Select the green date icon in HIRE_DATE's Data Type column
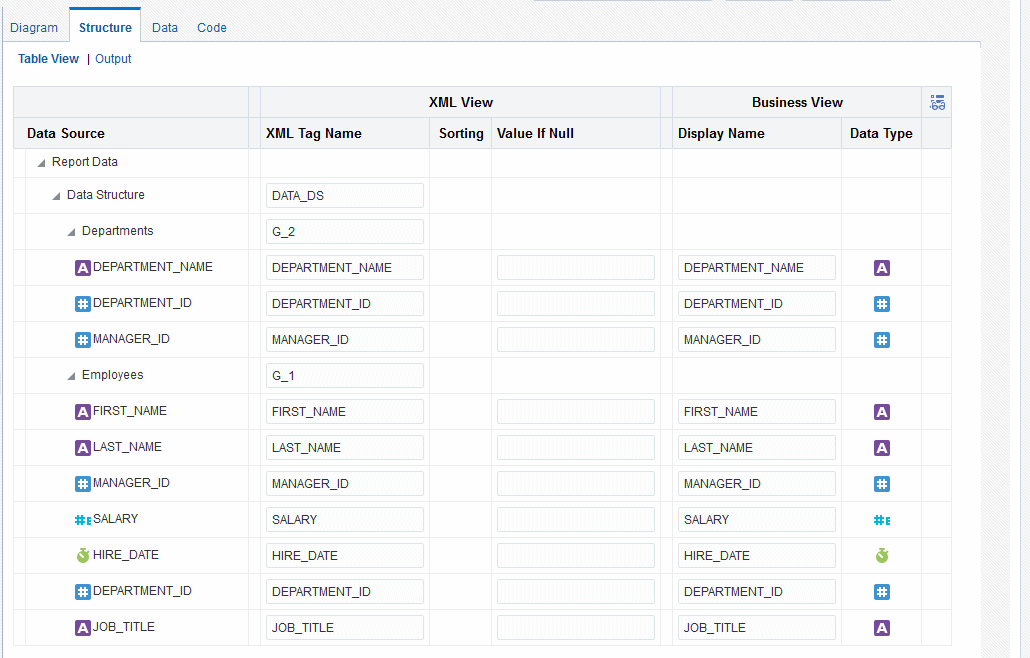The width and height of the screenshot is (1030, 658). coord(881,555)
